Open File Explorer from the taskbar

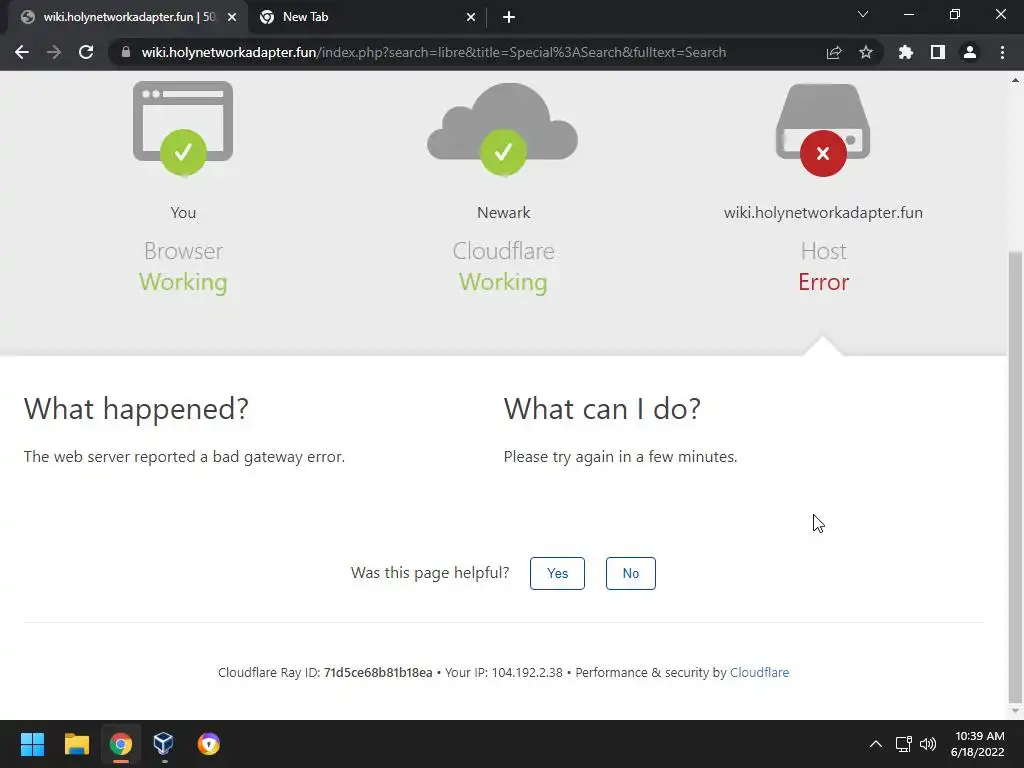pos(76,744)
